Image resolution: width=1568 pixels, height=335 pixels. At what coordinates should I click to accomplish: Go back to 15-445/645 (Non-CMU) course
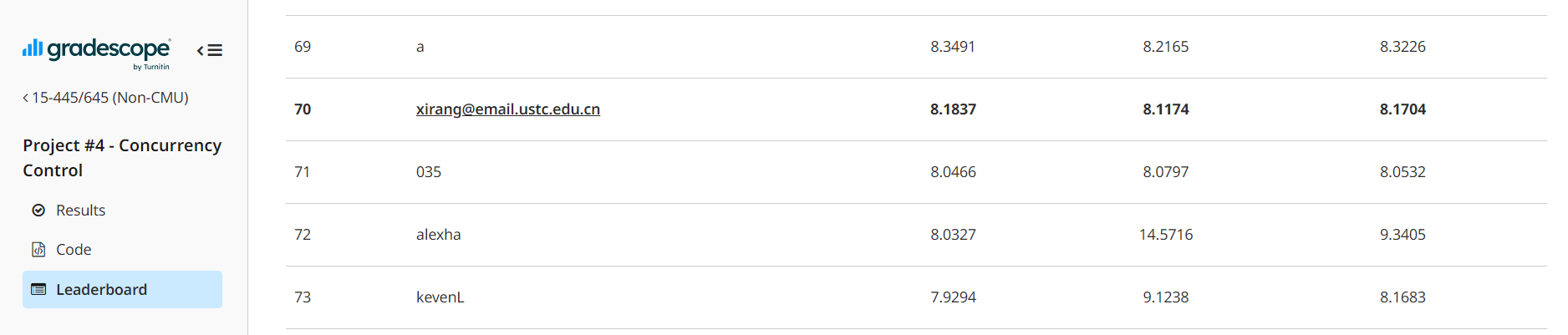(105, 98)
